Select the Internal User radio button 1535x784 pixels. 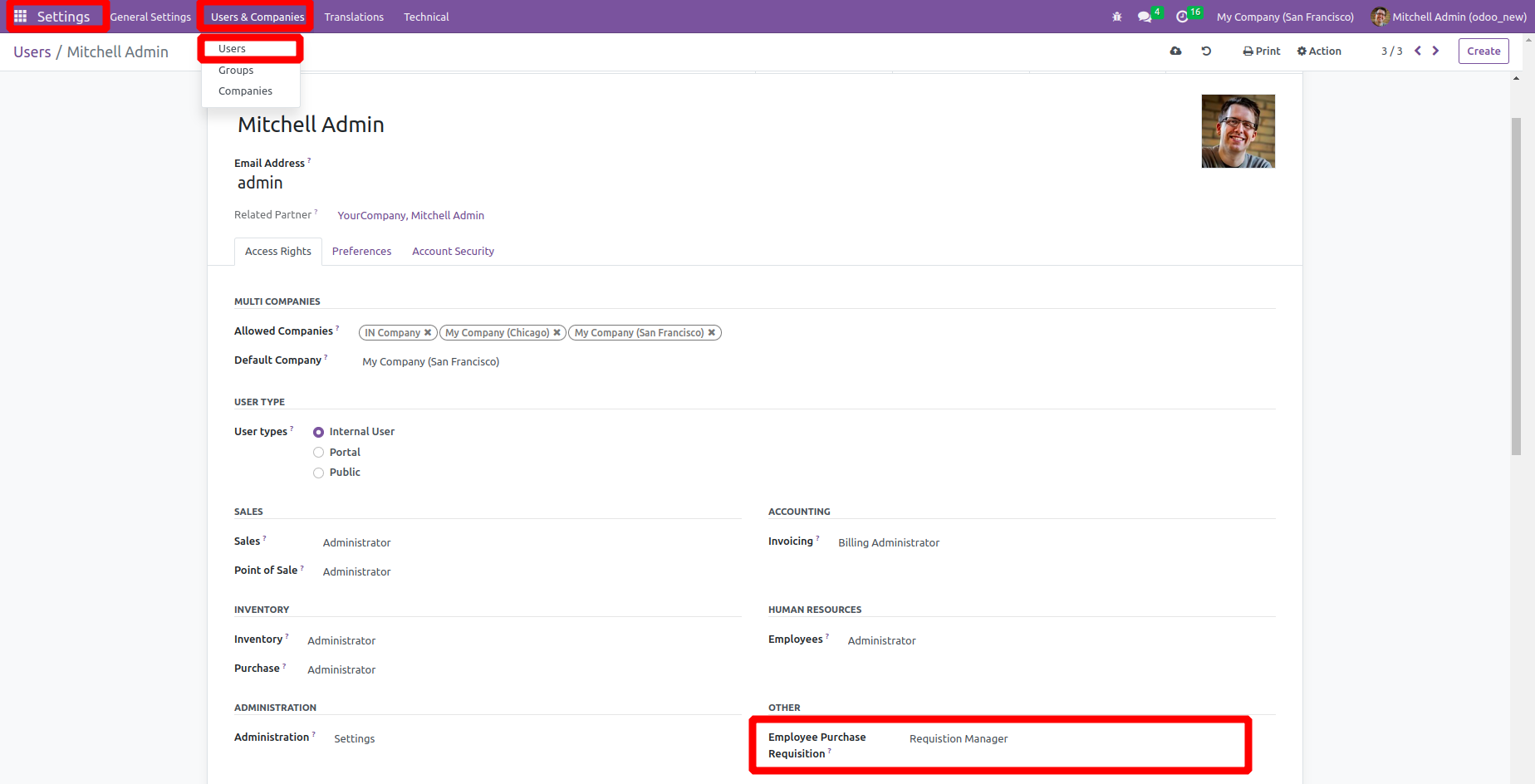[318, 432]
